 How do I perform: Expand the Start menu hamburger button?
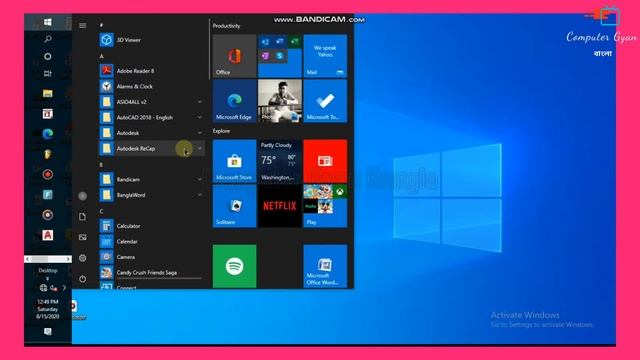point(82,25)
